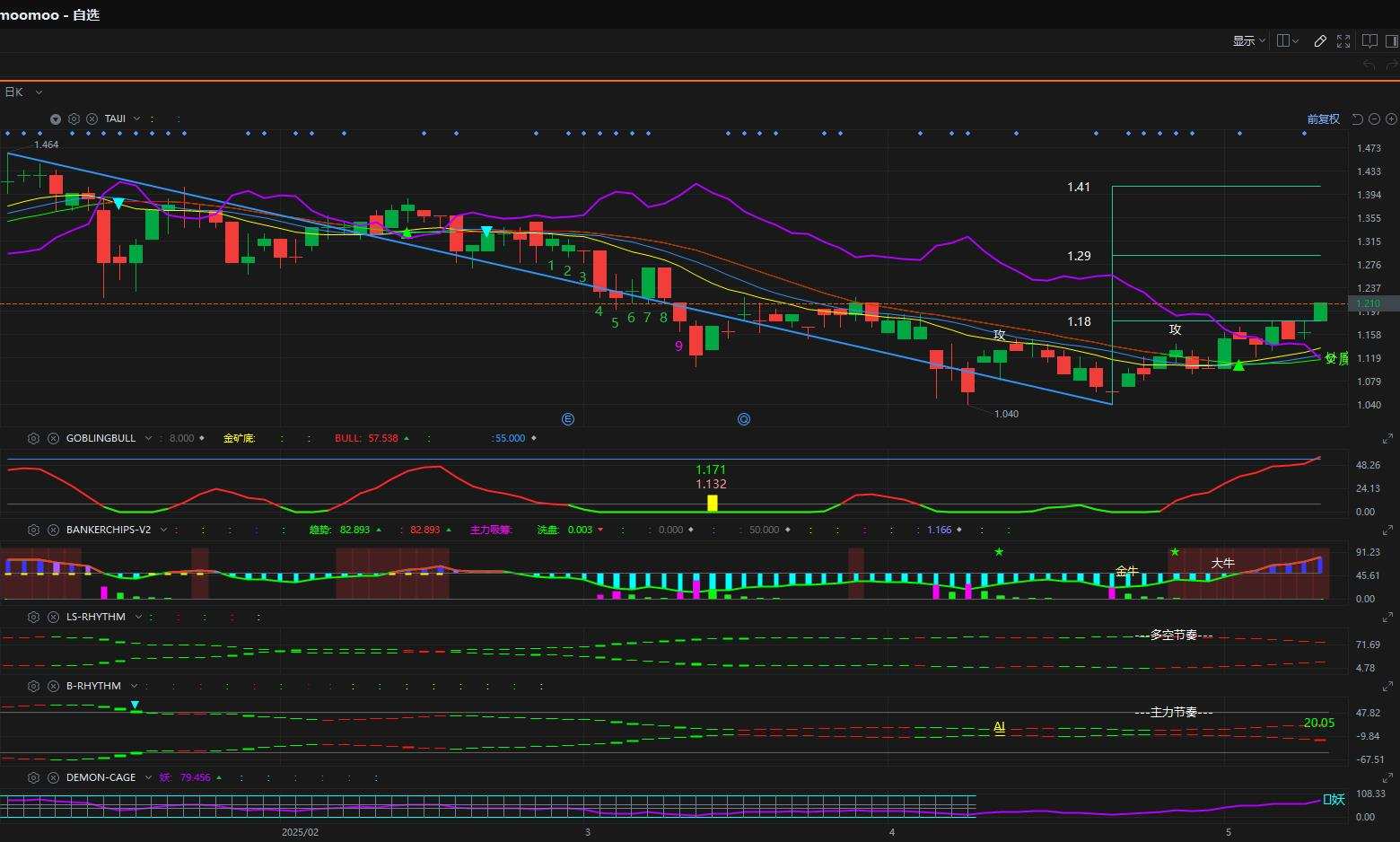Expand the DEMON-CAGE name dropdown
This screenshot has height=842, width=1400.
(x=148, y=777)
